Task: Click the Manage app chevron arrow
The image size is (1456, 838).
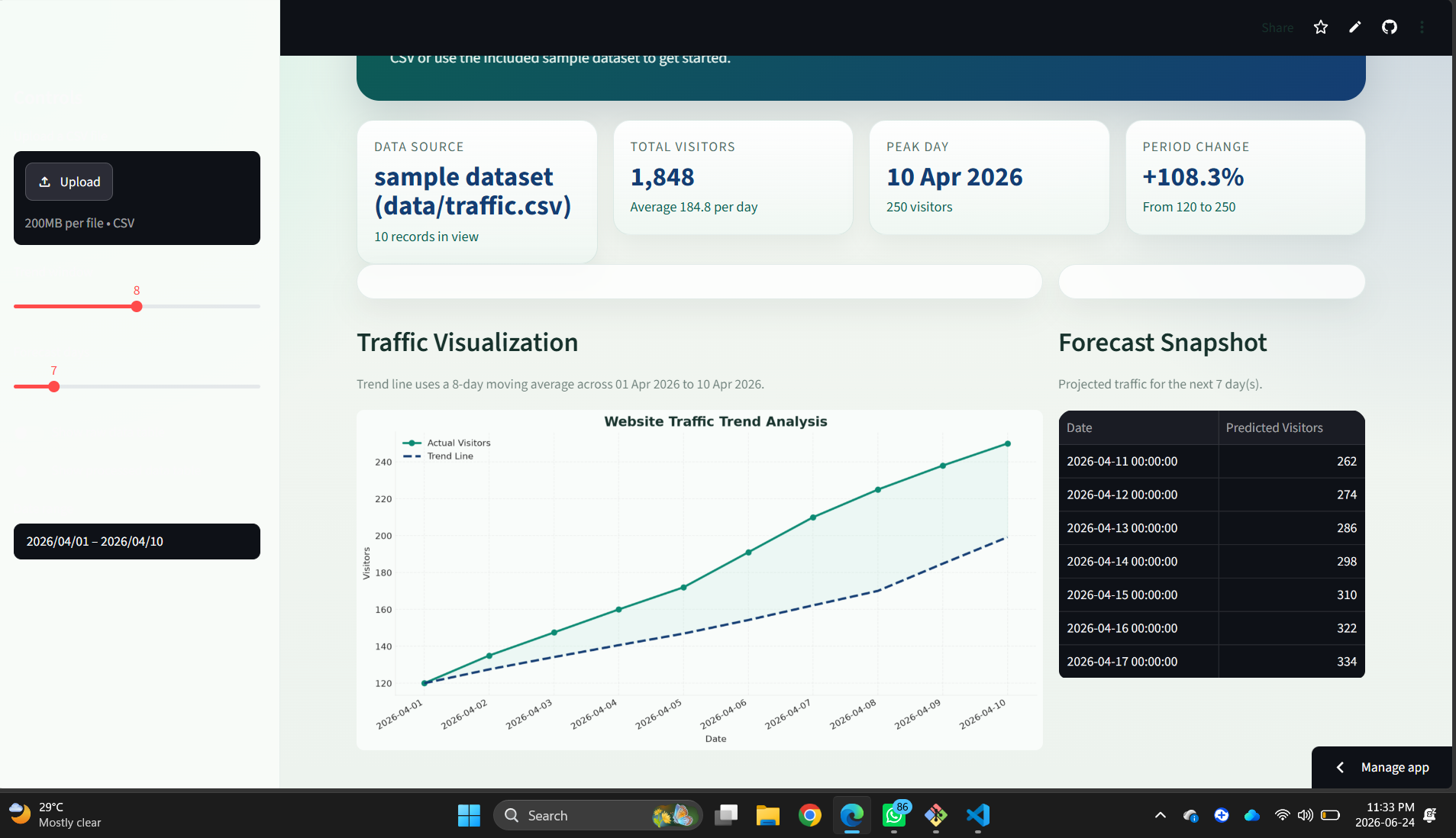Action: point(1340,767)
